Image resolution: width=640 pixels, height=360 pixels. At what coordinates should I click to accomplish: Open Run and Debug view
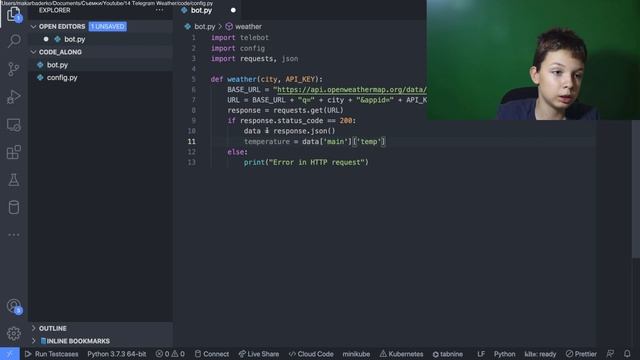13,97
